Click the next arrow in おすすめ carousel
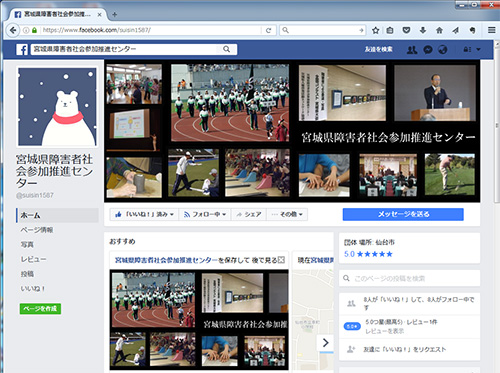This screenshot has width=500, height=373. [326, 343]
